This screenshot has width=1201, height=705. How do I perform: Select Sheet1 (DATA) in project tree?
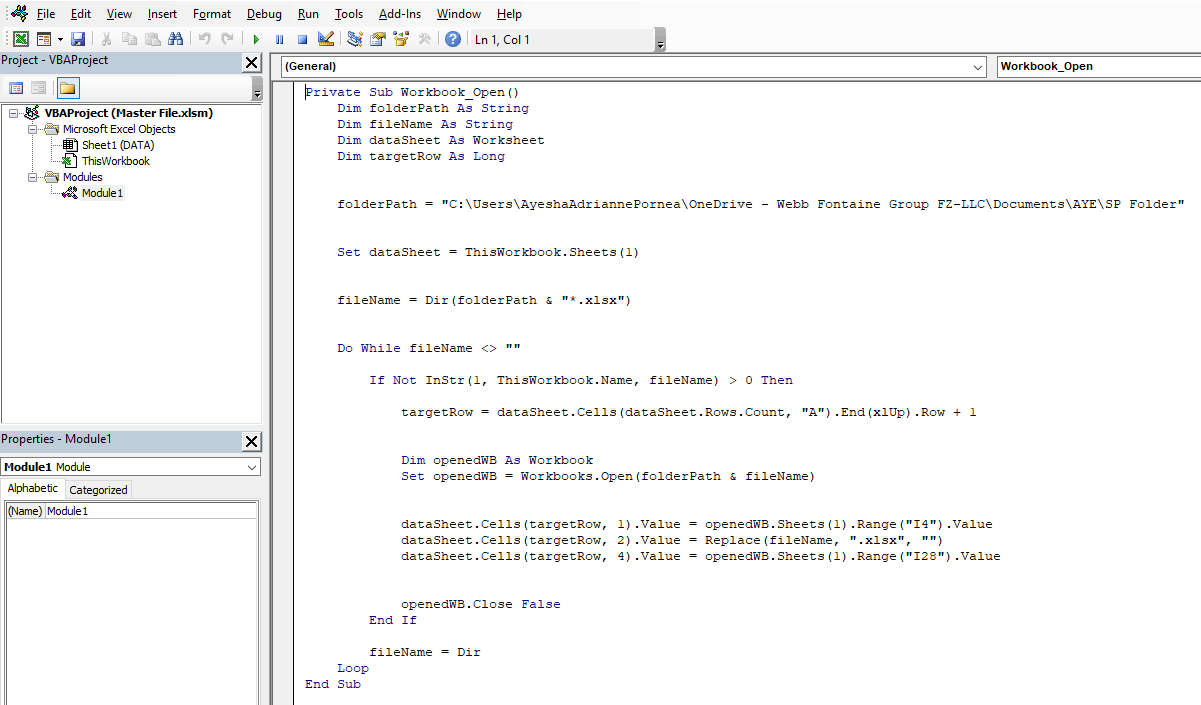click(x=118, y=145)
